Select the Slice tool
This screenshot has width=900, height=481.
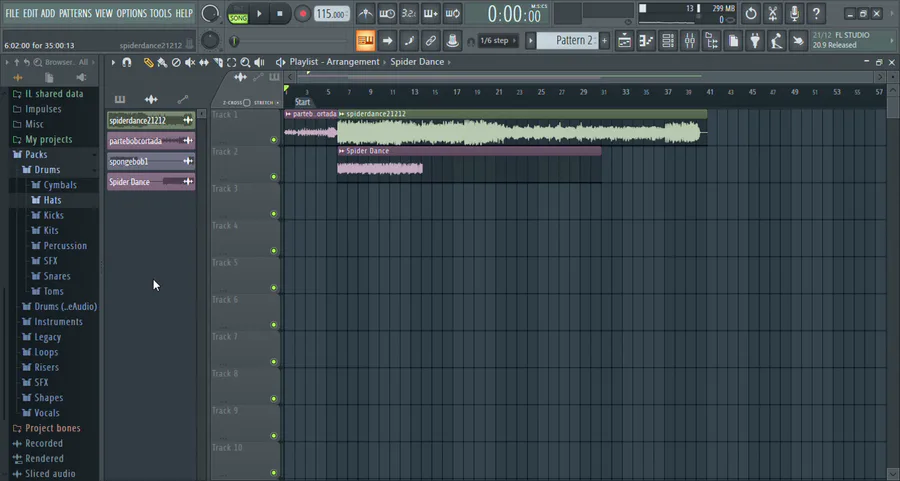coord(218,63)
